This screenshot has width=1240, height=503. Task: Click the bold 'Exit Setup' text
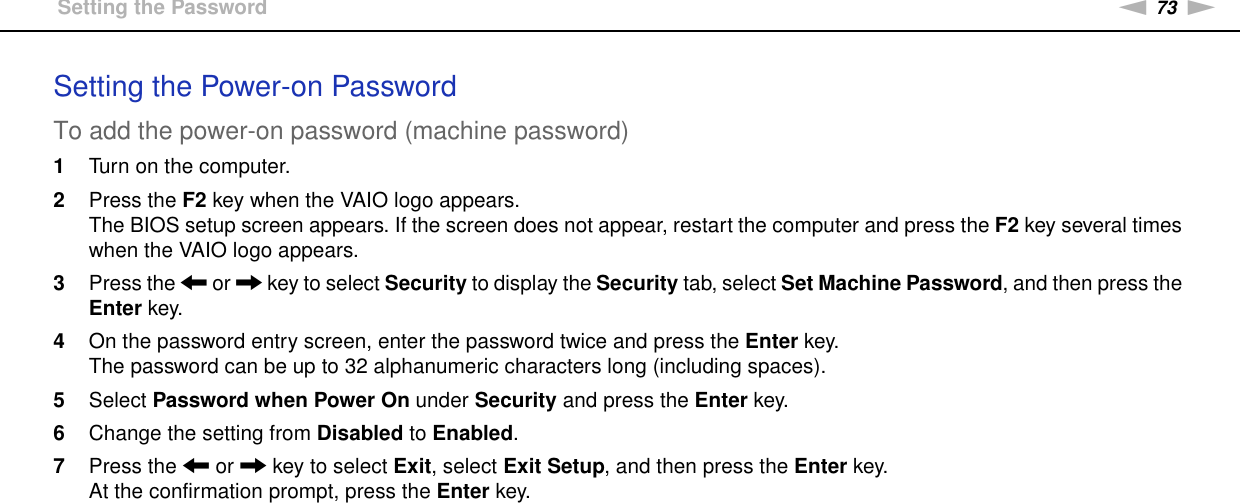pos(552,467)
